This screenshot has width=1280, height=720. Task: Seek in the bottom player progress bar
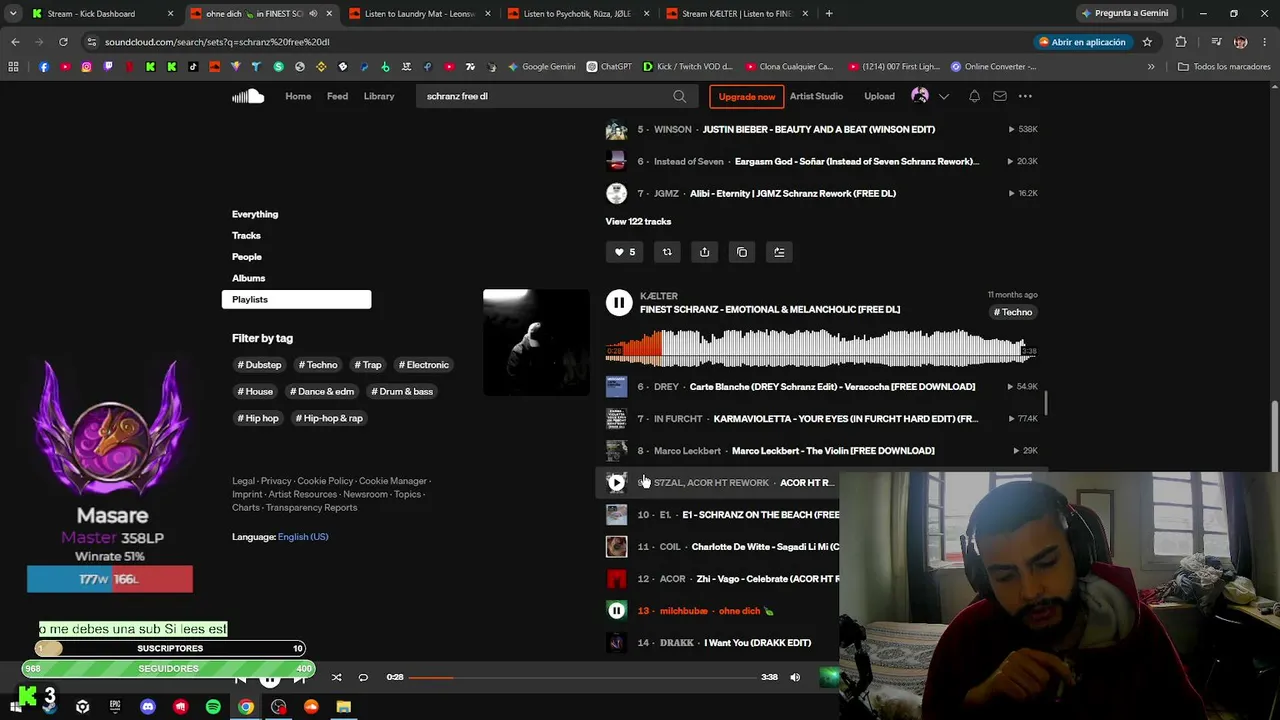(x=583, y=677)
